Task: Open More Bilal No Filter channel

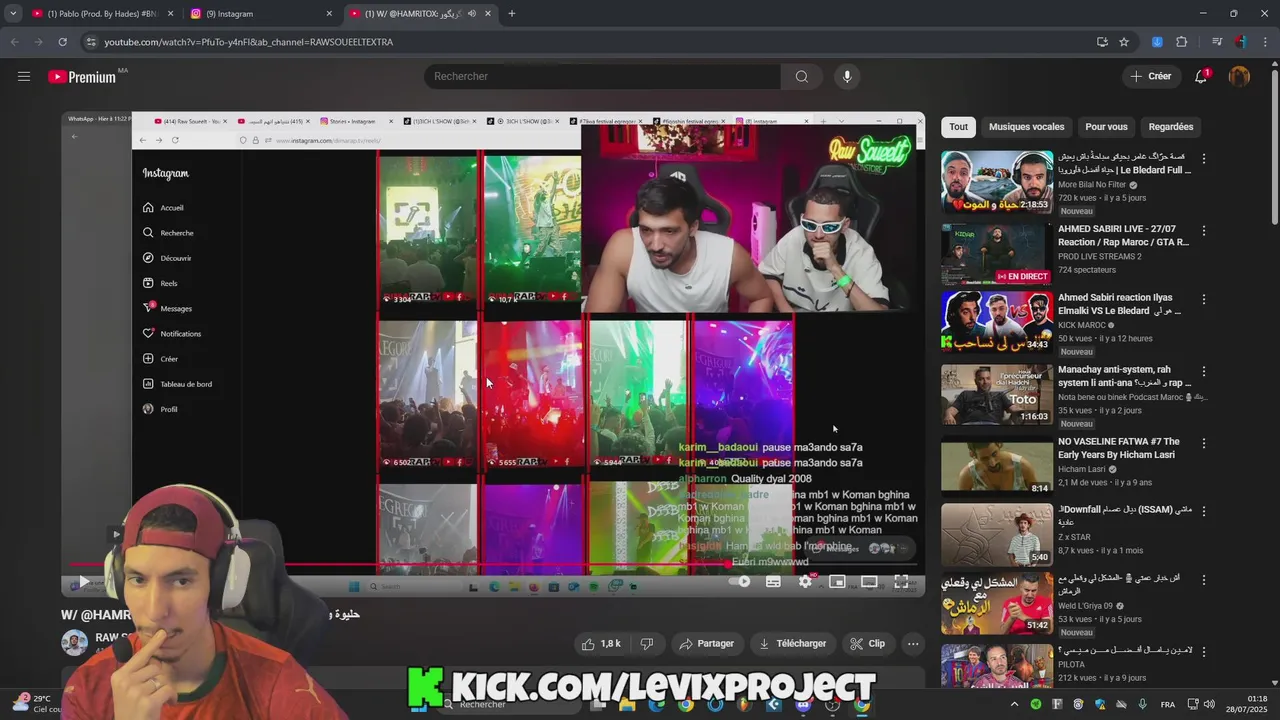Action: [1092, 185]
